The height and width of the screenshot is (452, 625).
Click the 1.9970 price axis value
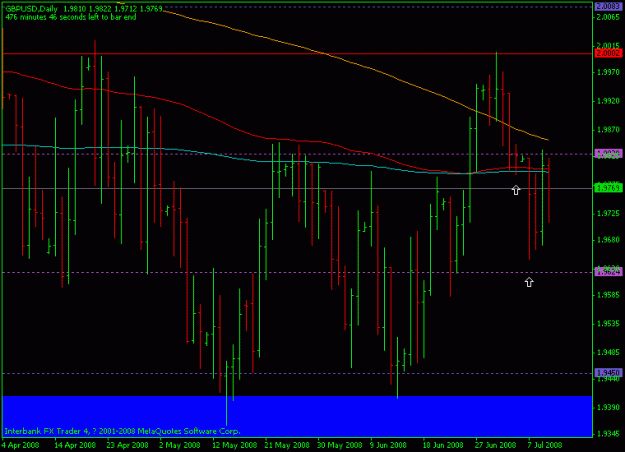point(608,72)
